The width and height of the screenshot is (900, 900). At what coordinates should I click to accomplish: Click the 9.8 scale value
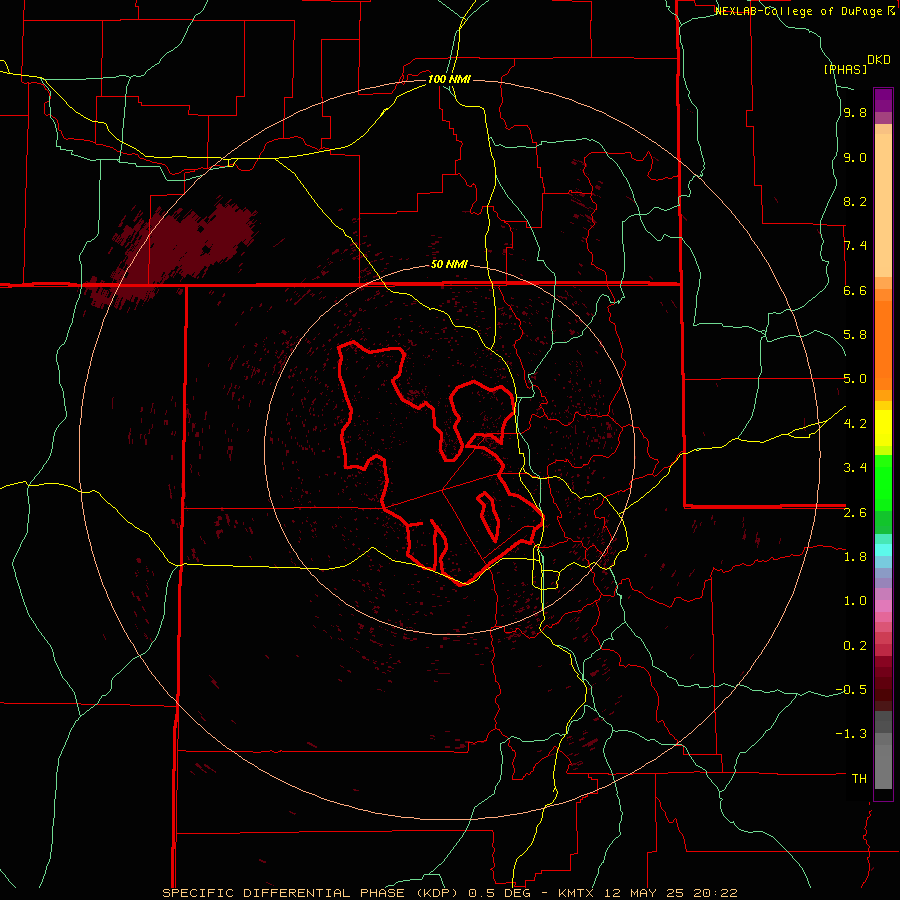coord(855,113)
